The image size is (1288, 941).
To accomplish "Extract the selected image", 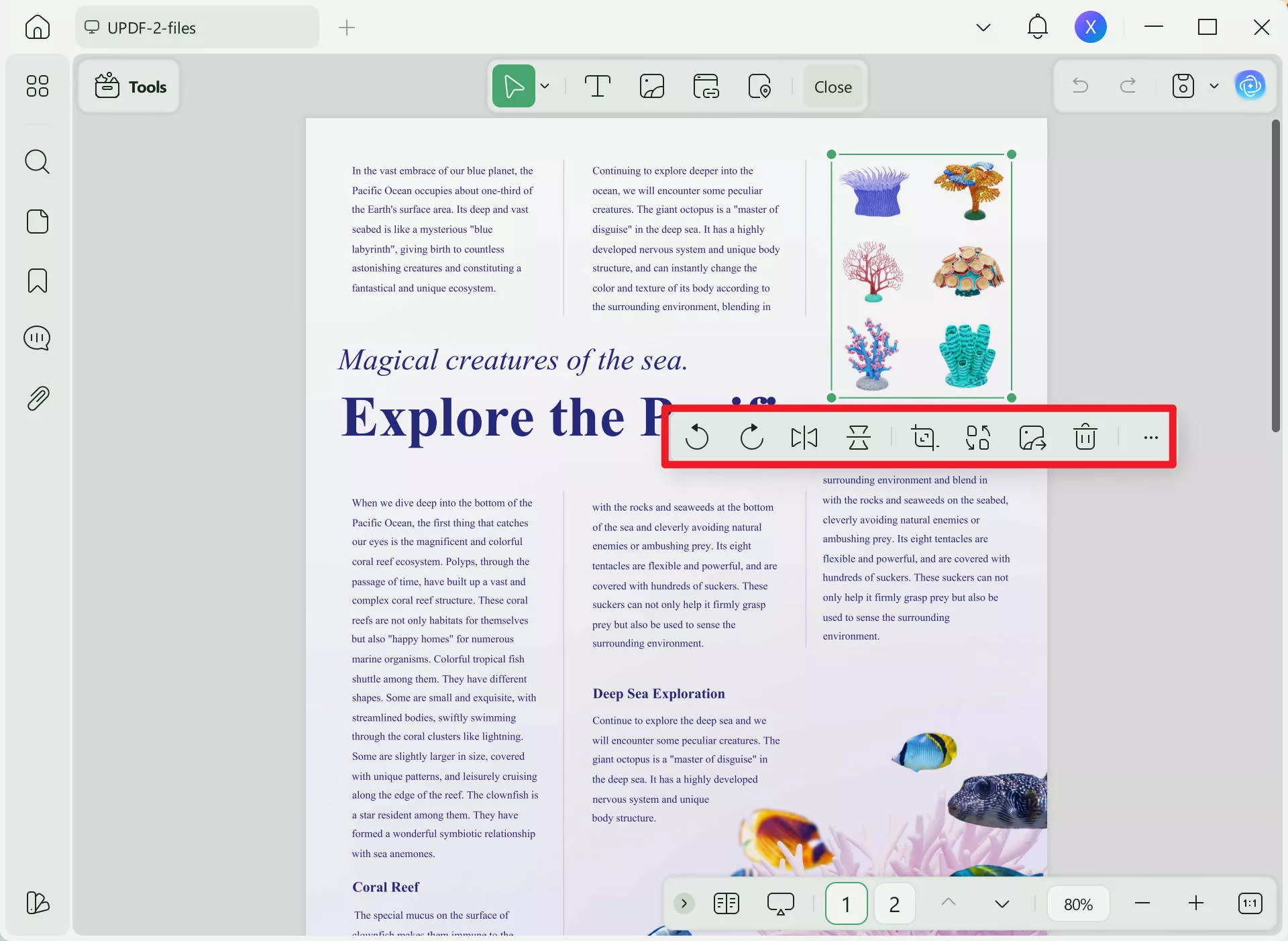I will [x=1032, y=438].
